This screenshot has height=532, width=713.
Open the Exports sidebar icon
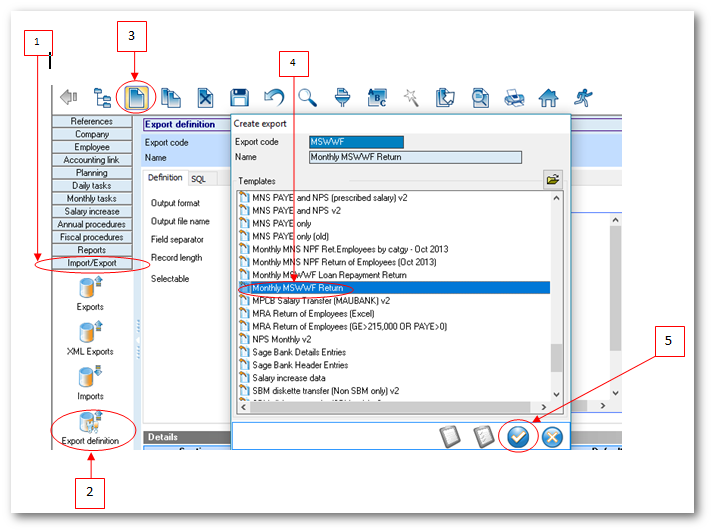[x=90, y=290]
